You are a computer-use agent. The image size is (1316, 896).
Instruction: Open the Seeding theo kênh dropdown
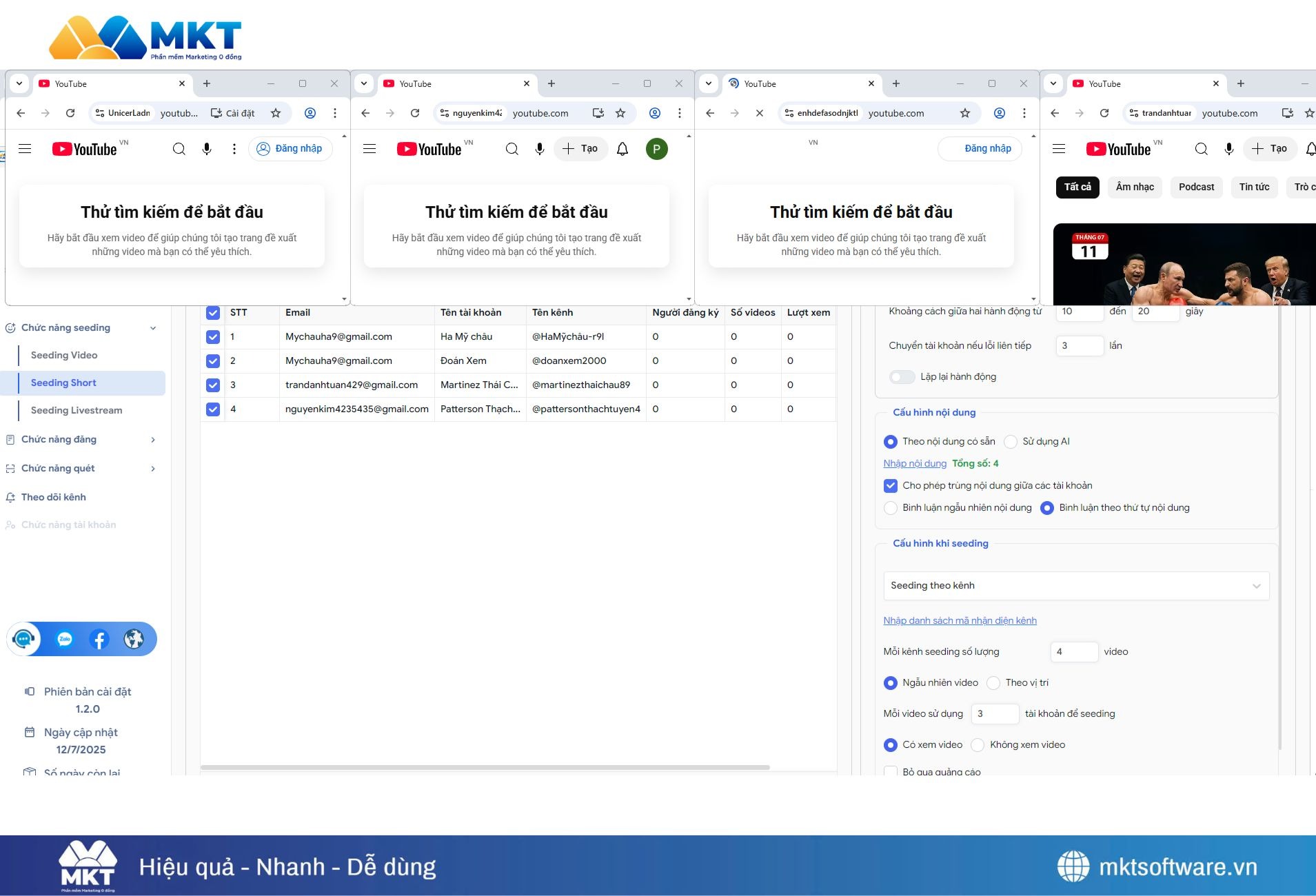pyautogui.click(x=1075, y=586)
